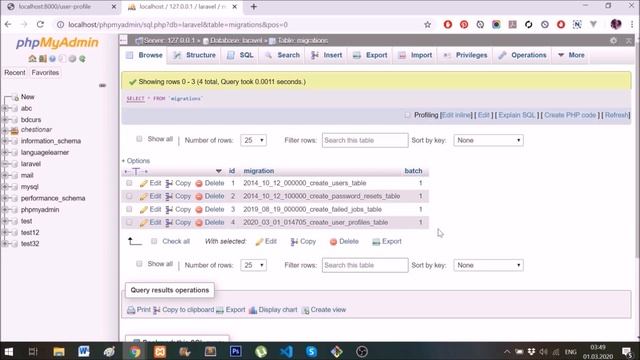Click lower Filter rows search field
Screen dimensions: 640x360
click(365, 265)
